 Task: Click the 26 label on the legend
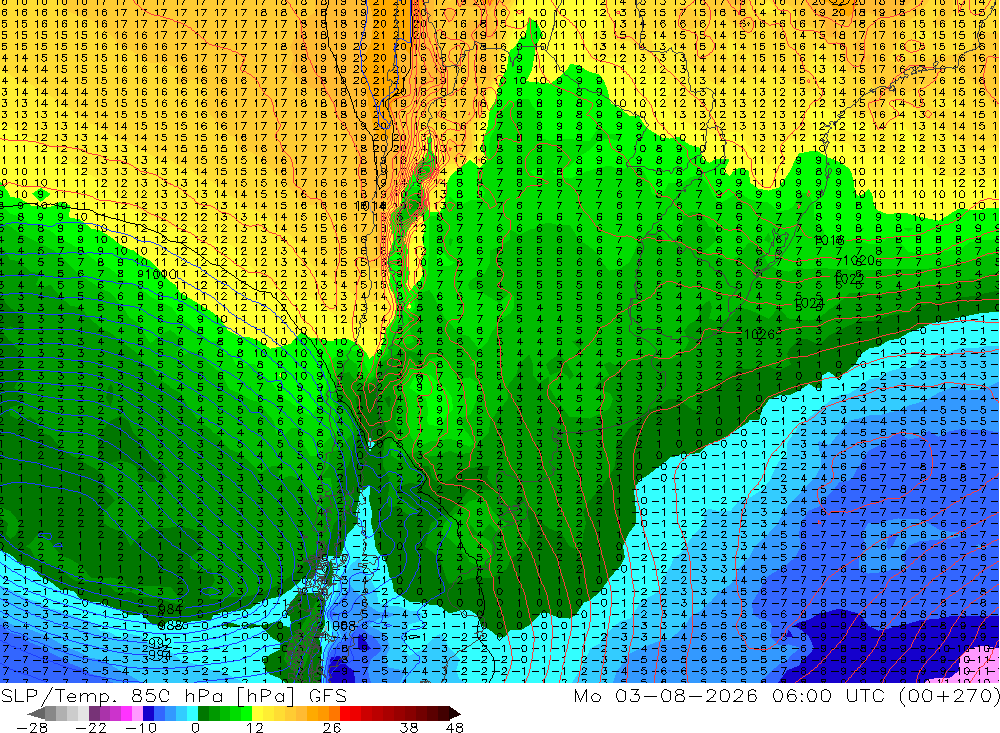pyautogui.click(x=332, y=728)
